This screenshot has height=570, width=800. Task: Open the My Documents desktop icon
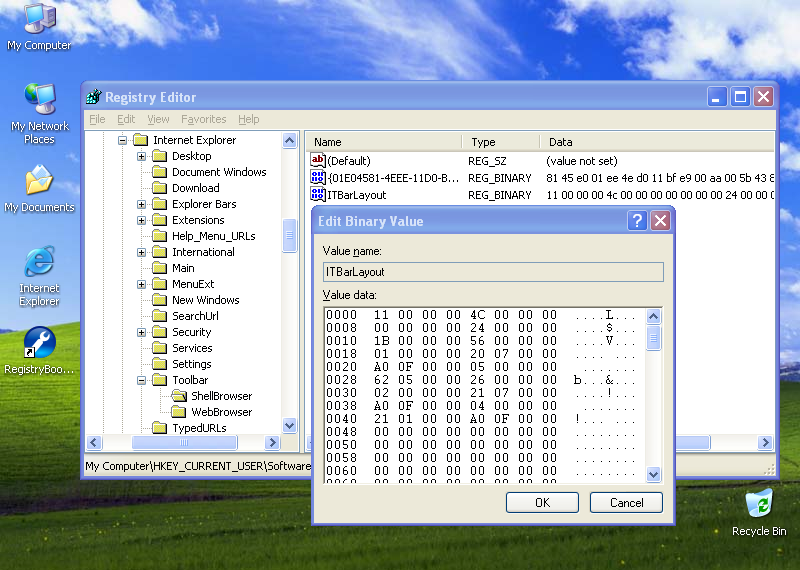pyautogui.click(x=39, y=180)
